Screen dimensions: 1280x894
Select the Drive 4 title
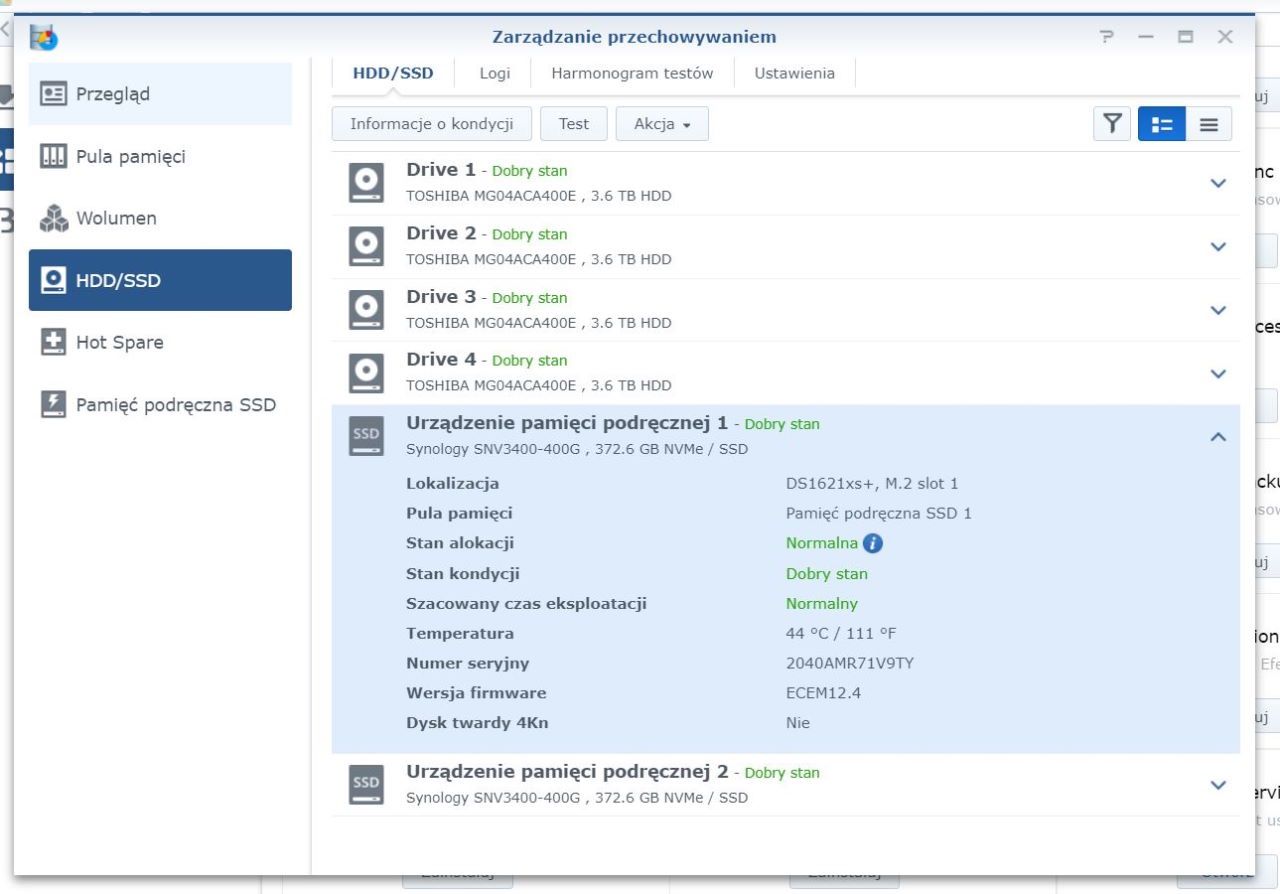pos(441,360)
